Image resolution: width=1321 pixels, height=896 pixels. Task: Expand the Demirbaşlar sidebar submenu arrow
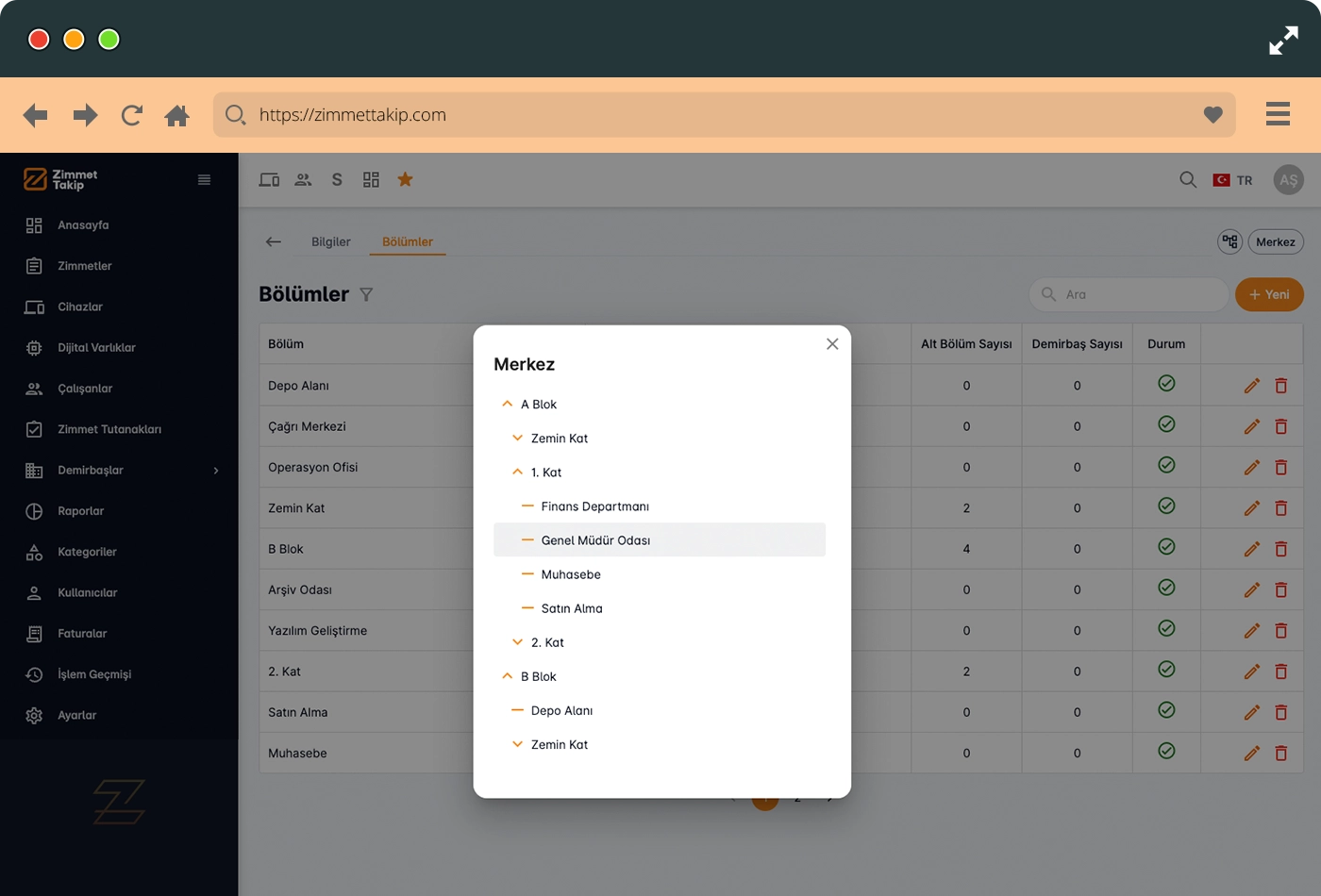coord(216,471)
